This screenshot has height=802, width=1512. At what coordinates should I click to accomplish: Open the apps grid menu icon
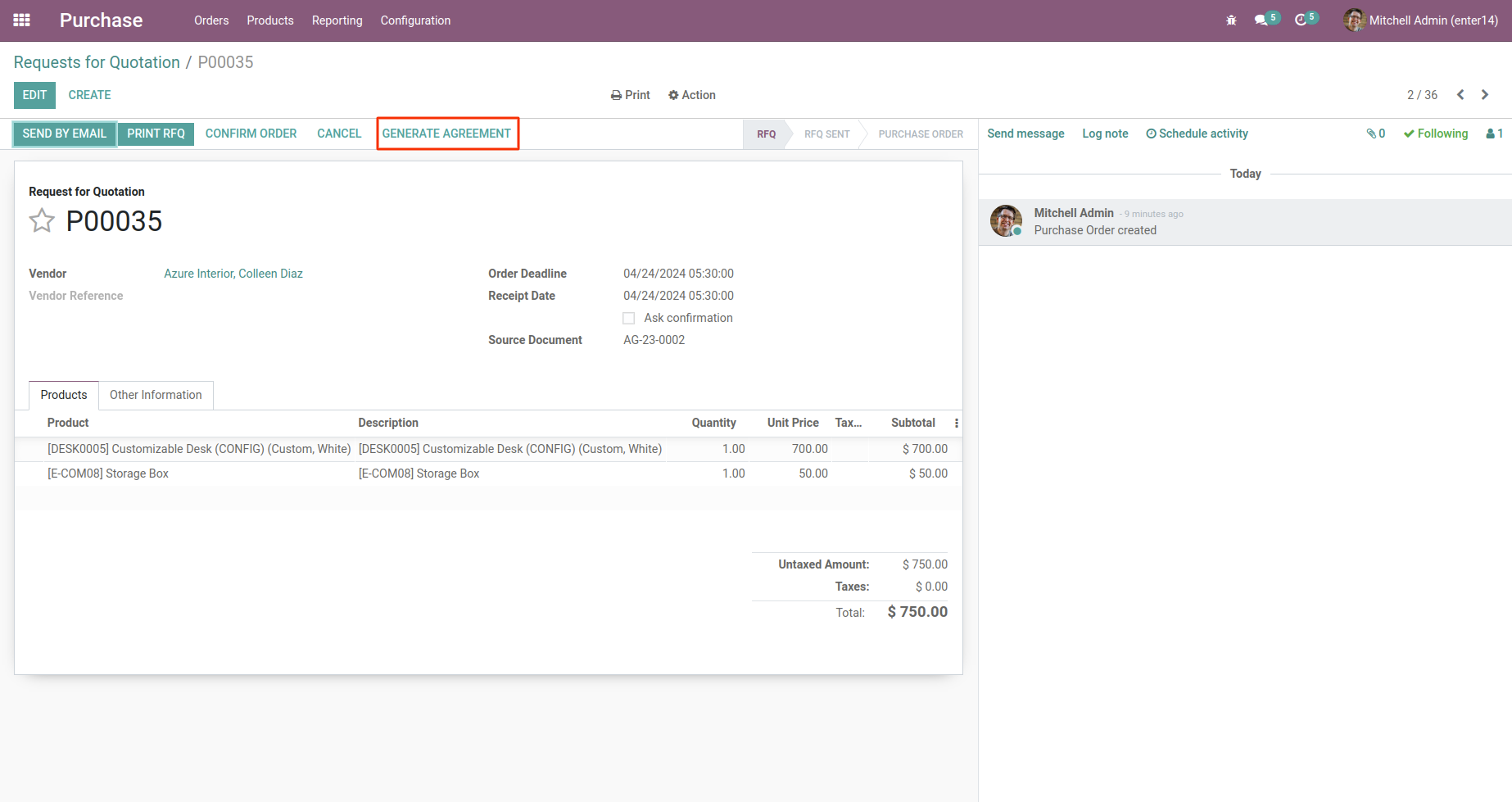click(22, 20)
